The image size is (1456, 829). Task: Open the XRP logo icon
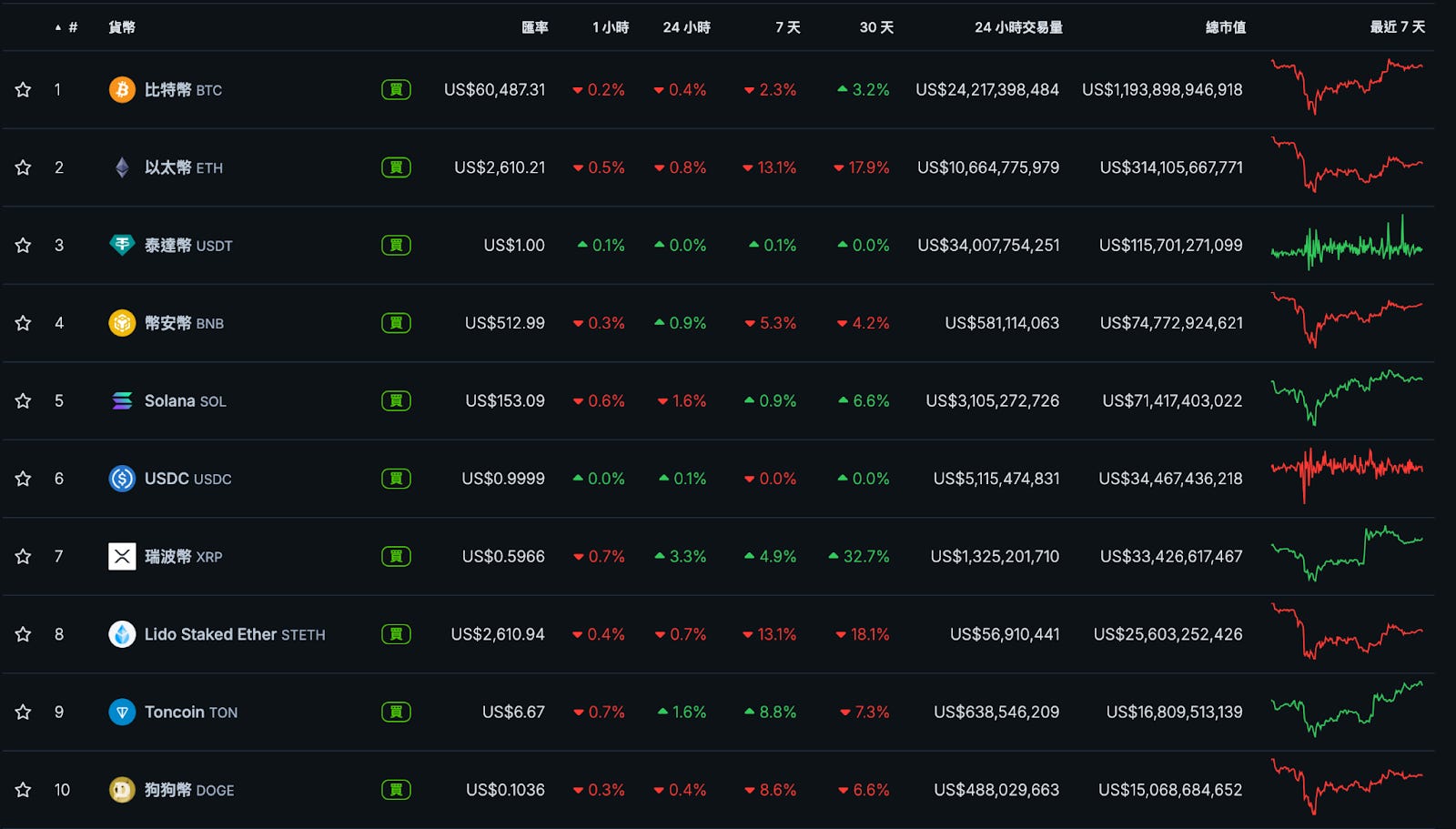click(x=122, y=556)
